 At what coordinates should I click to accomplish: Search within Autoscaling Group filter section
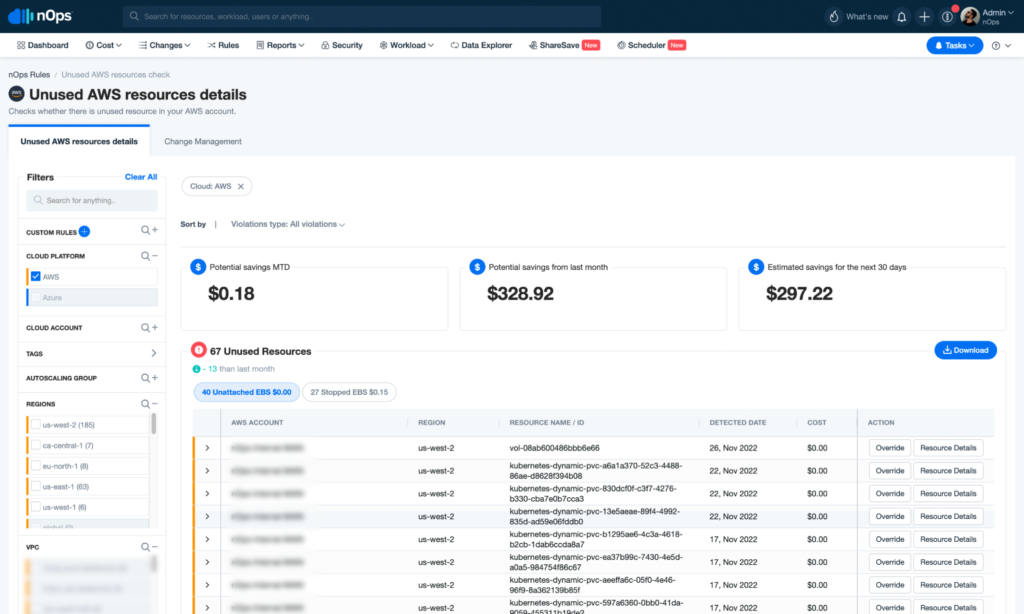(145, 378)
